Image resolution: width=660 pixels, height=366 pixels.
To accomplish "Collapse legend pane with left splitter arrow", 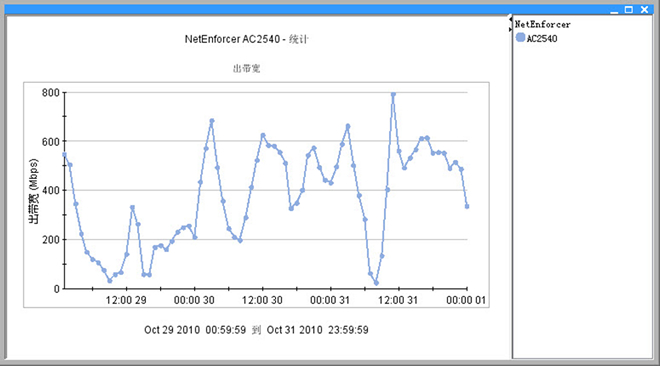I will [510, 19].
